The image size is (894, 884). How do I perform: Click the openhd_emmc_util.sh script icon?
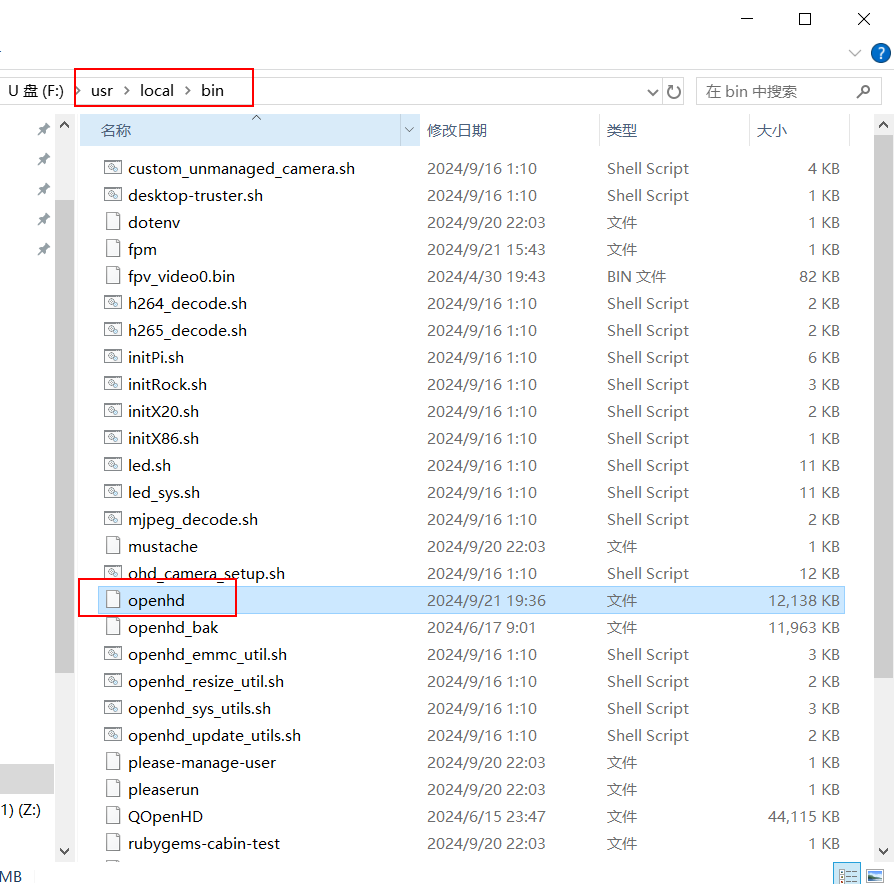[113, 654]
